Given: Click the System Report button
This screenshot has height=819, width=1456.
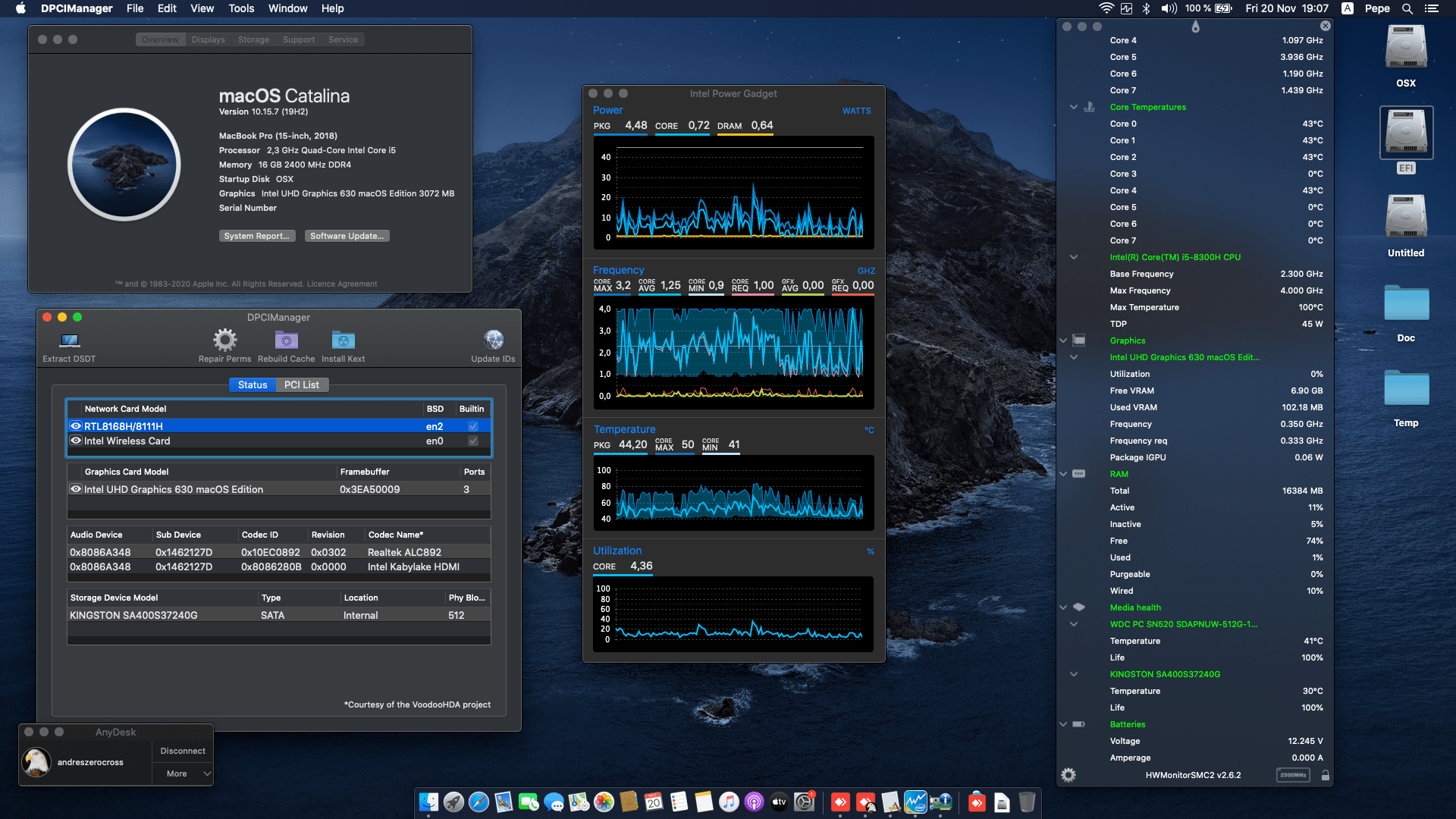Looking at the screenshot, I should pos(256,236).
